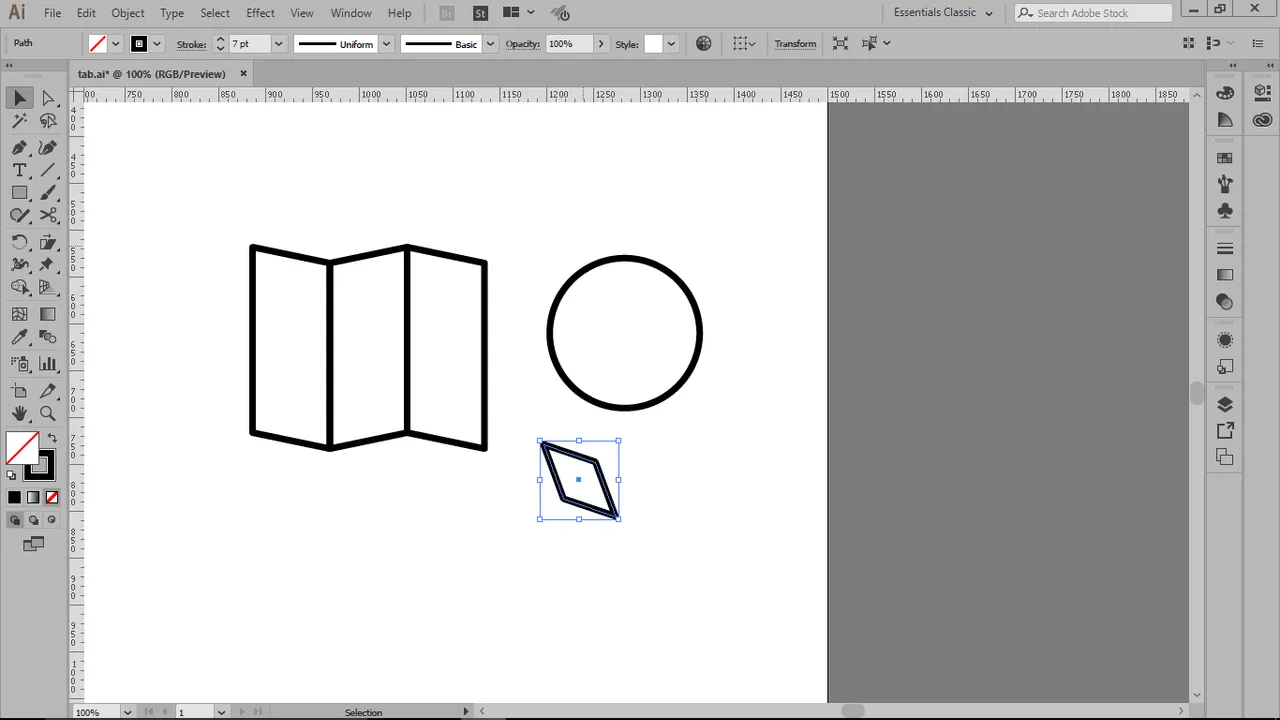1280x720 pixels.
Task: Open the stroke color dropdown in control bar
Action: [x=157, y=44]
